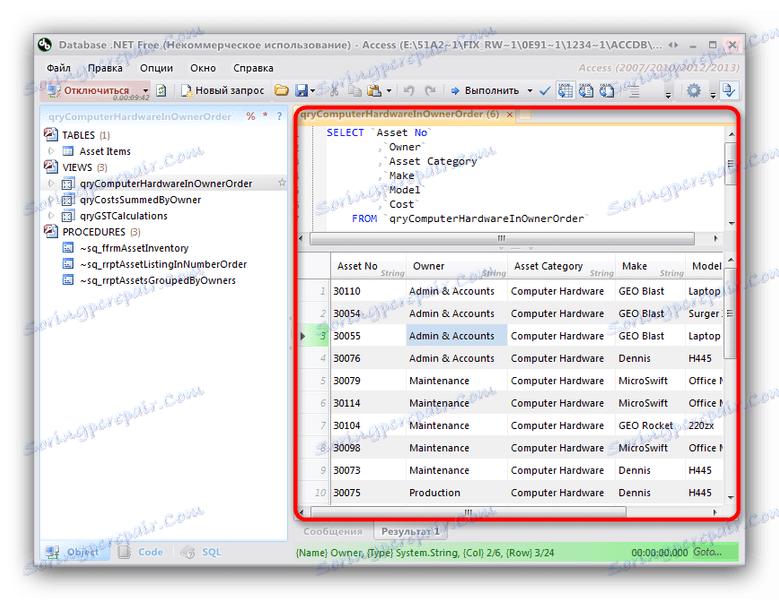
Task: Click the refresh icon beside Отключиться
Action: click(x=161, y=91)
